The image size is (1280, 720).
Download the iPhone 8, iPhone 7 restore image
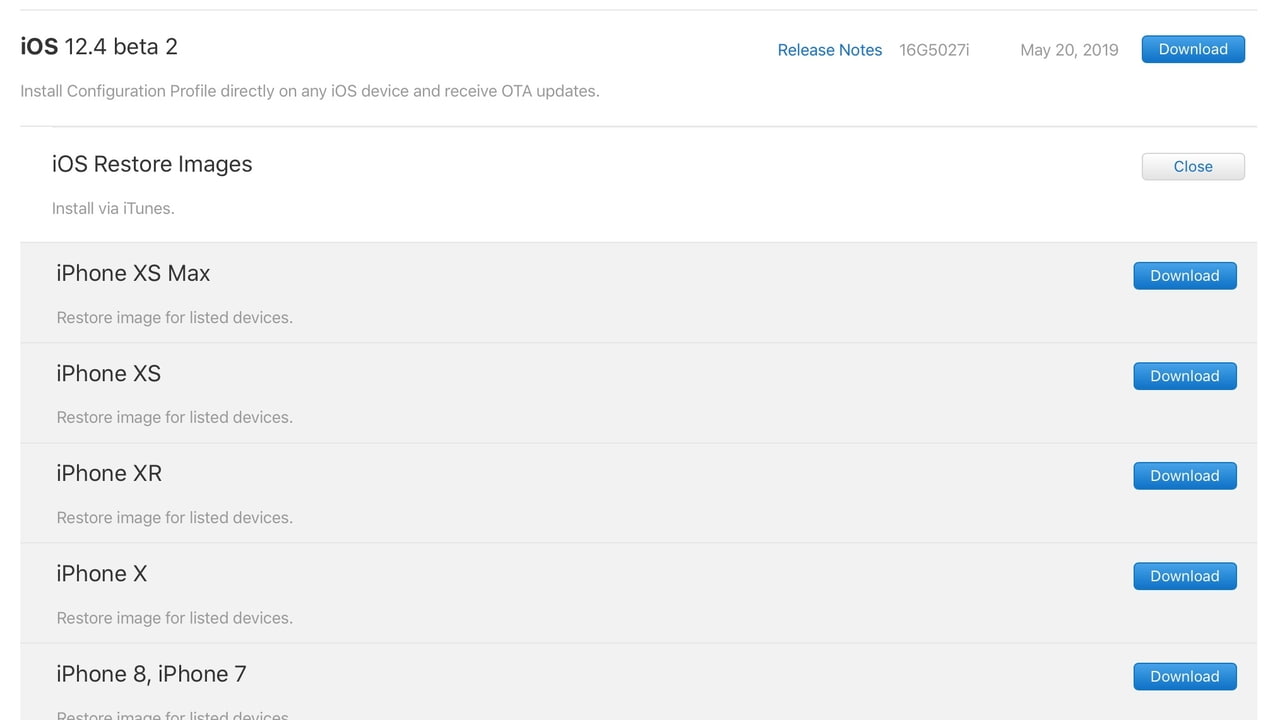[1185, 676]
